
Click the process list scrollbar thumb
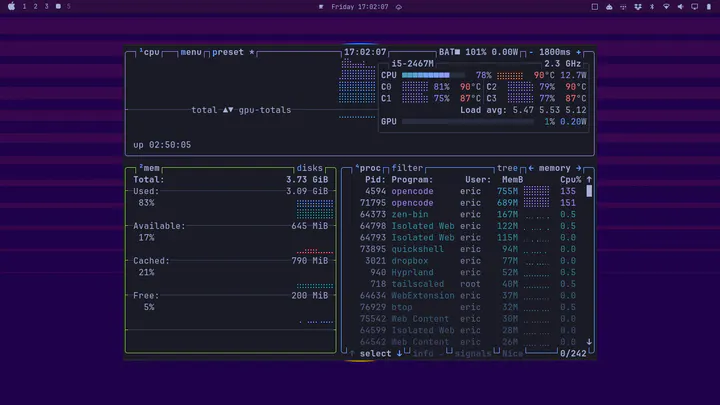coord(589,191)
